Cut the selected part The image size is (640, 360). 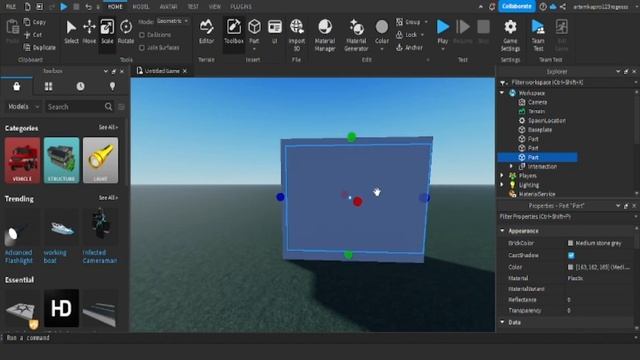(33, 35)
